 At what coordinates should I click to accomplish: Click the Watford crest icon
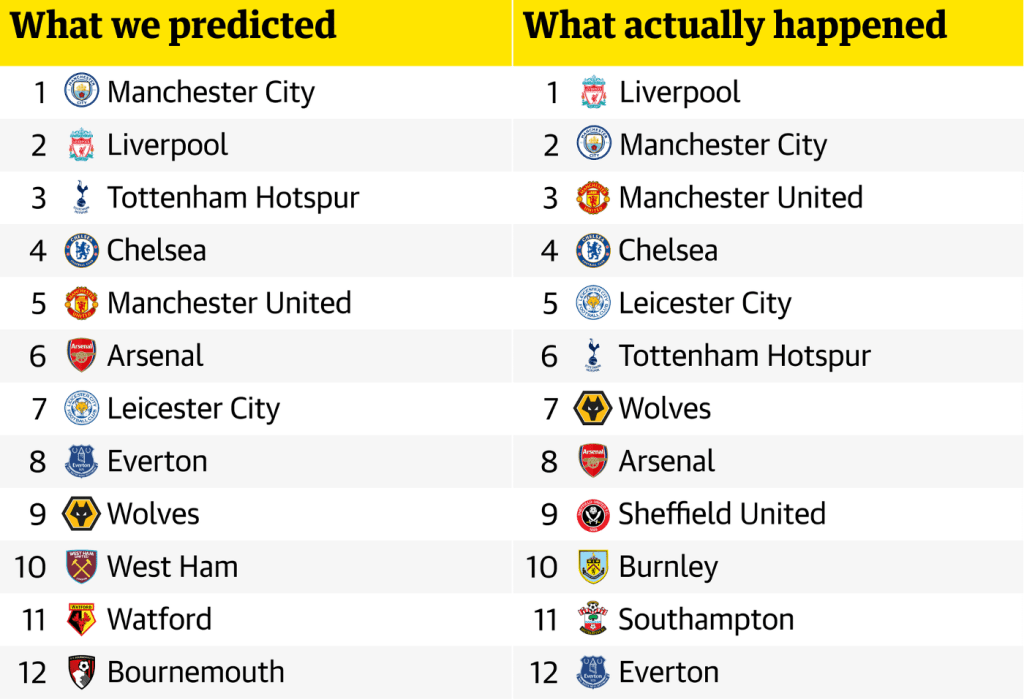pos(81,619)
